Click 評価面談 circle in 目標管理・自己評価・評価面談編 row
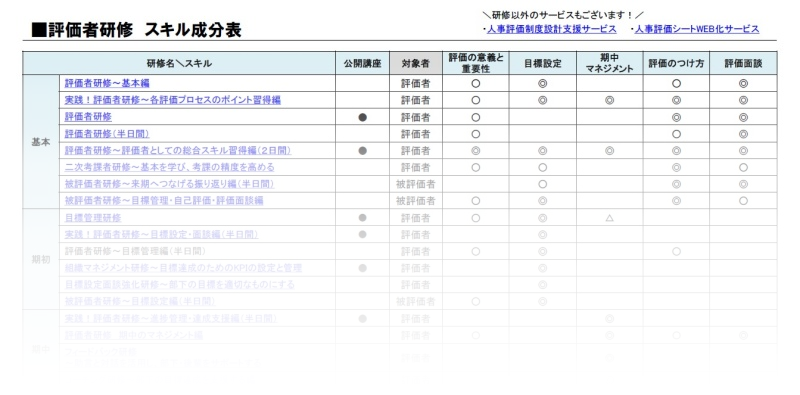Image resolution: width=800 pixels, height=395 pixels. [x=743, y=201]
